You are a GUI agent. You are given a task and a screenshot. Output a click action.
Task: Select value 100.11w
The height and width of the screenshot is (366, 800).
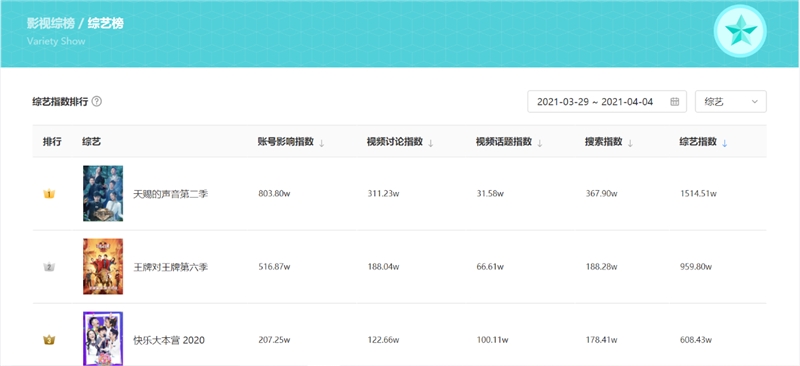[492, 339]
